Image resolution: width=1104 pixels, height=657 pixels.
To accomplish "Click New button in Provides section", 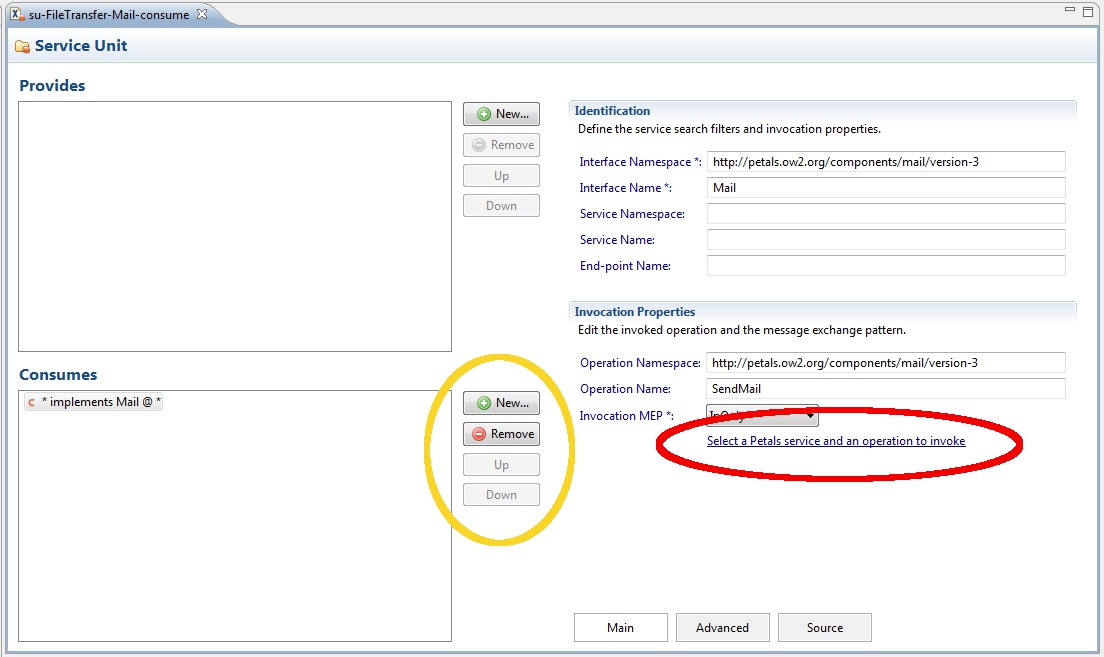I will [x=501, y=114].
